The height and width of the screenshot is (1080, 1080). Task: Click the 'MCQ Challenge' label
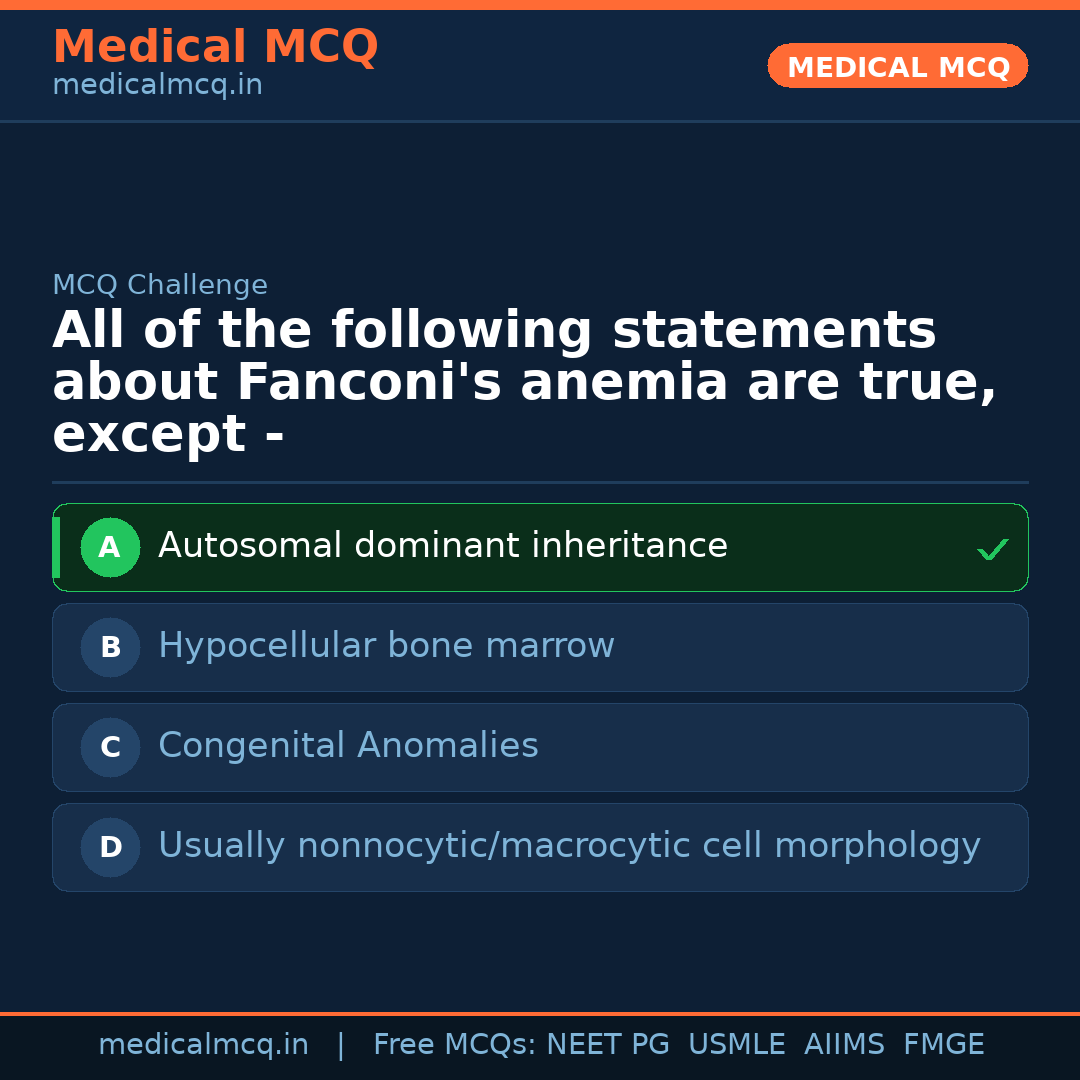coord(160,285)
